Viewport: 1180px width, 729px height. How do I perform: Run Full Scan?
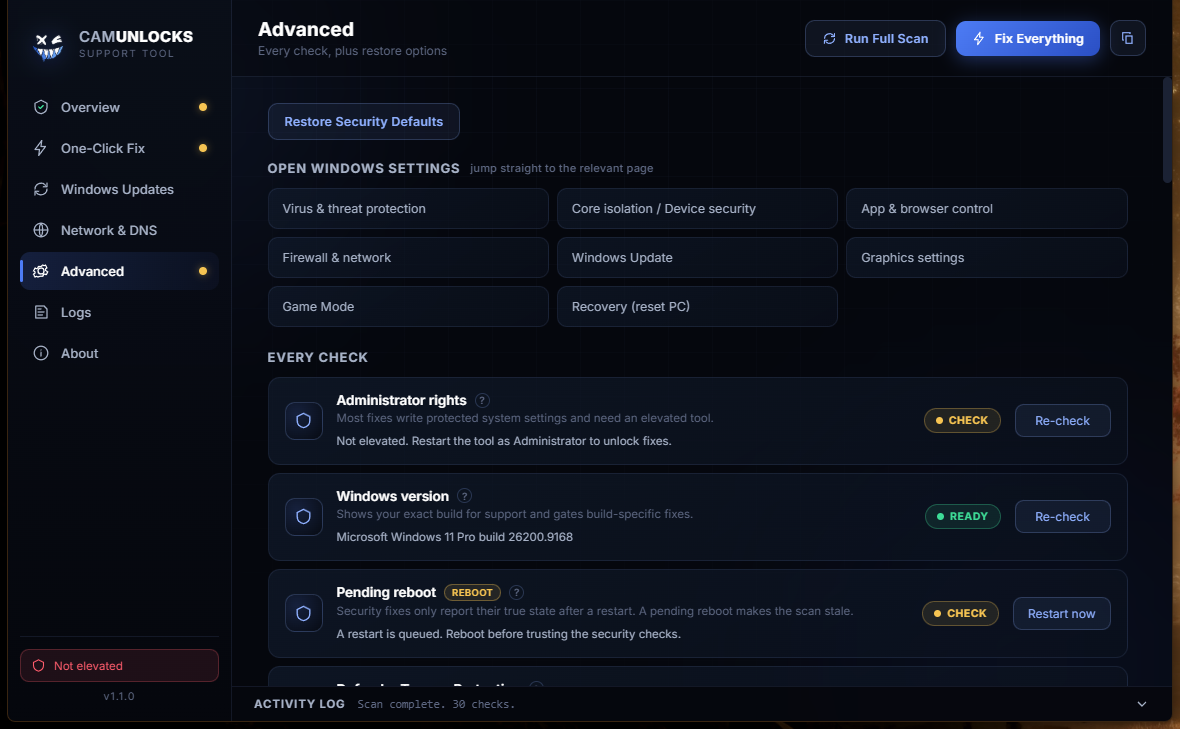(875, 38)
